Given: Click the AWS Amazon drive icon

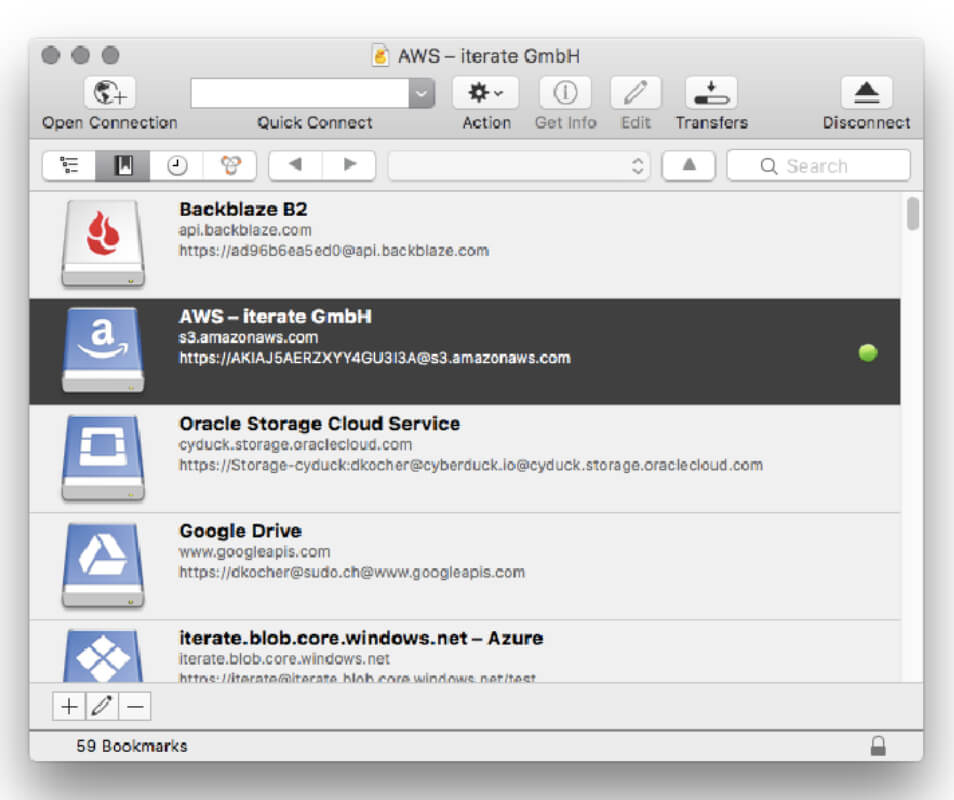Looking at the screenshot, I should [103, 350].
